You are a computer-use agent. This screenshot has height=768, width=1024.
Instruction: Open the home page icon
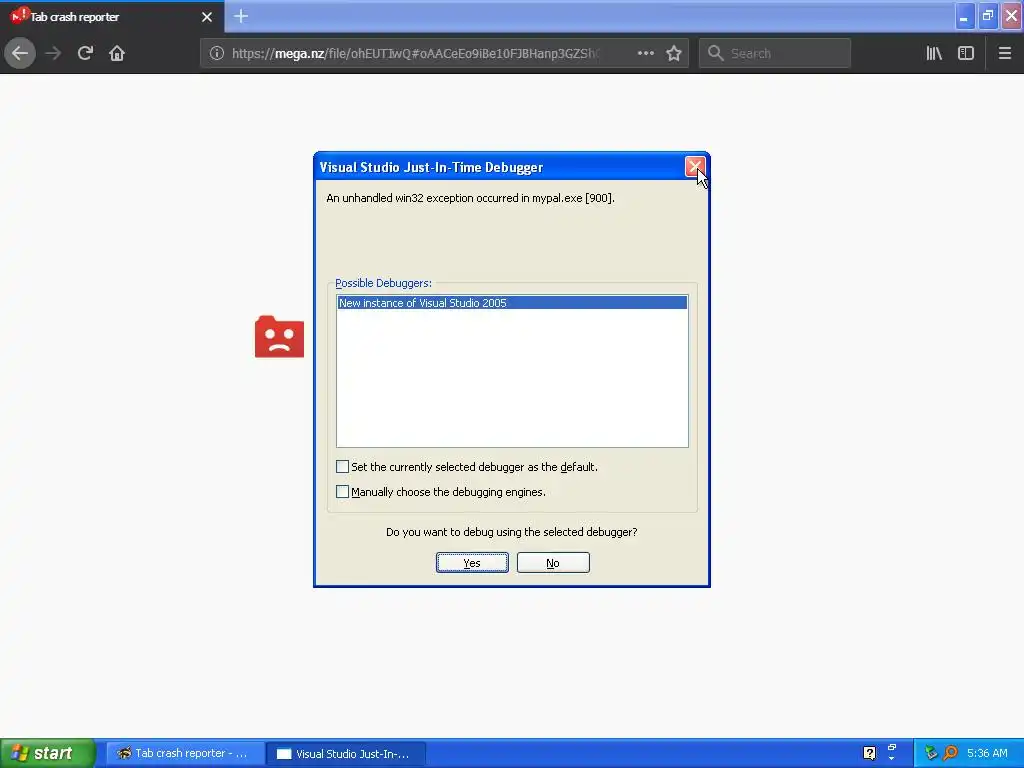click(x=117, y=53)
